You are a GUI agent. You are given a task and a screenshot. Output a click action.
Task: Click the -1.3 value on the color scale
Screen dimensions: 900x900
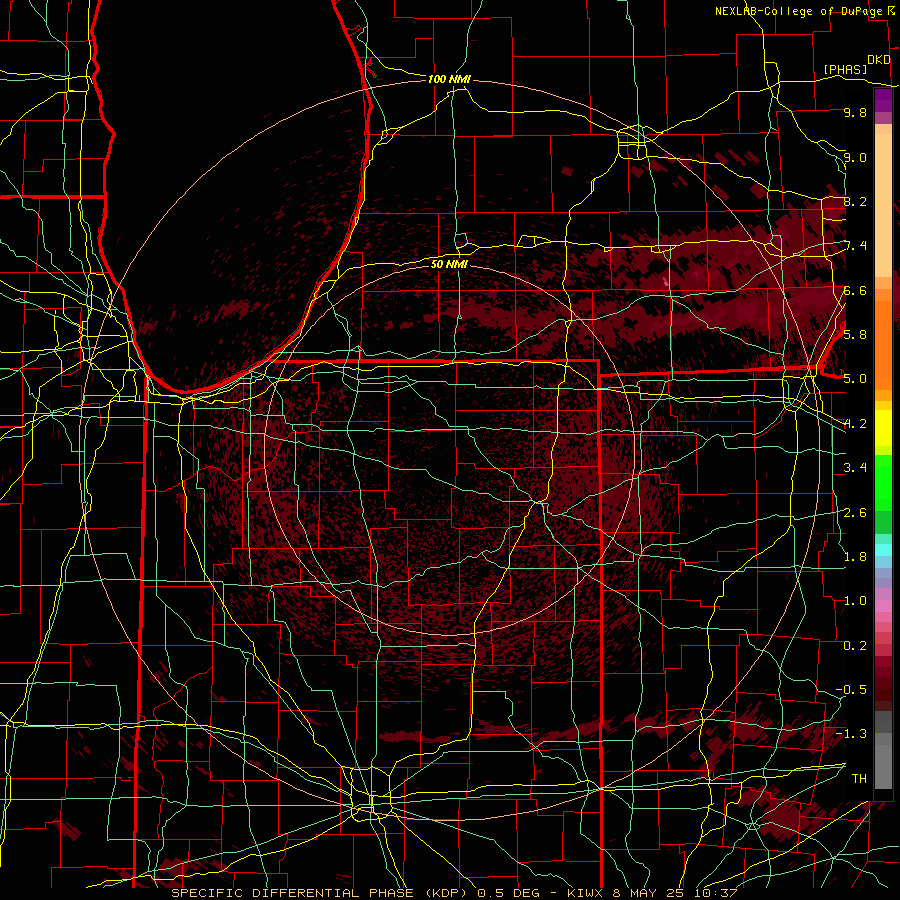[851, 734]
